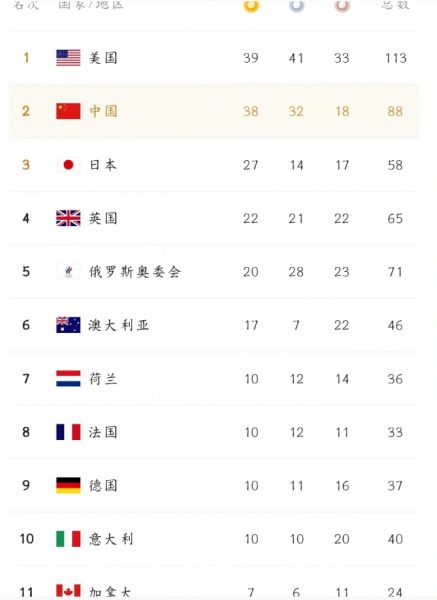Click the France flag icon

68,432
